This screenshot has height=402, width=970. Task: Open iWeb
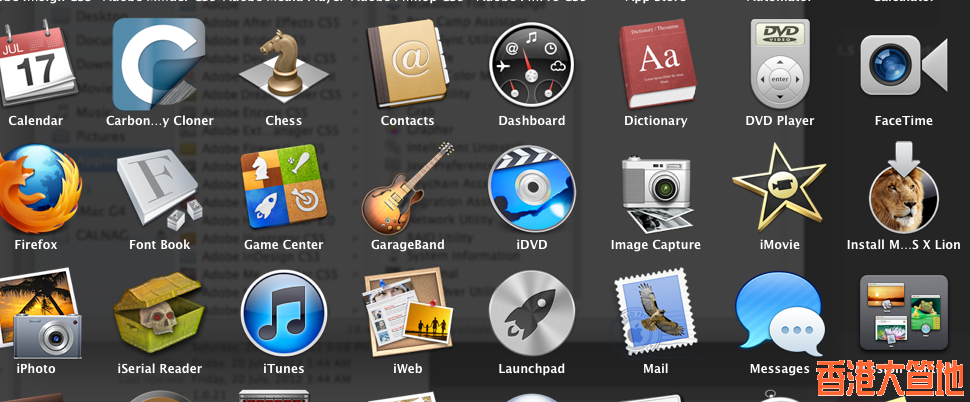pos(408,312)
